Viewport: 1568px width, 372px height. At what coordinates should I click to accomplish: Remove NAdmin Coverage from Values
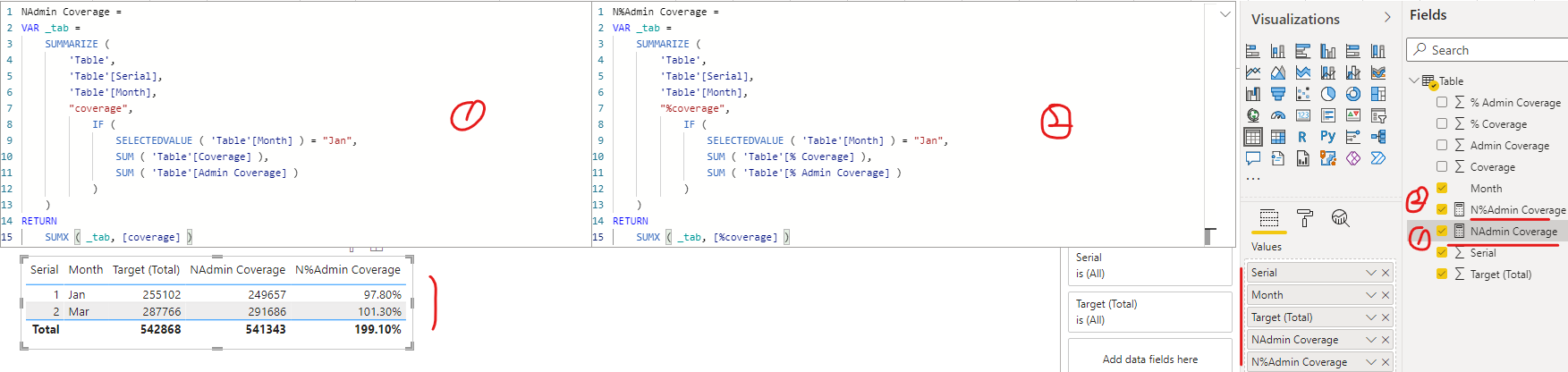click(1386, 340)
